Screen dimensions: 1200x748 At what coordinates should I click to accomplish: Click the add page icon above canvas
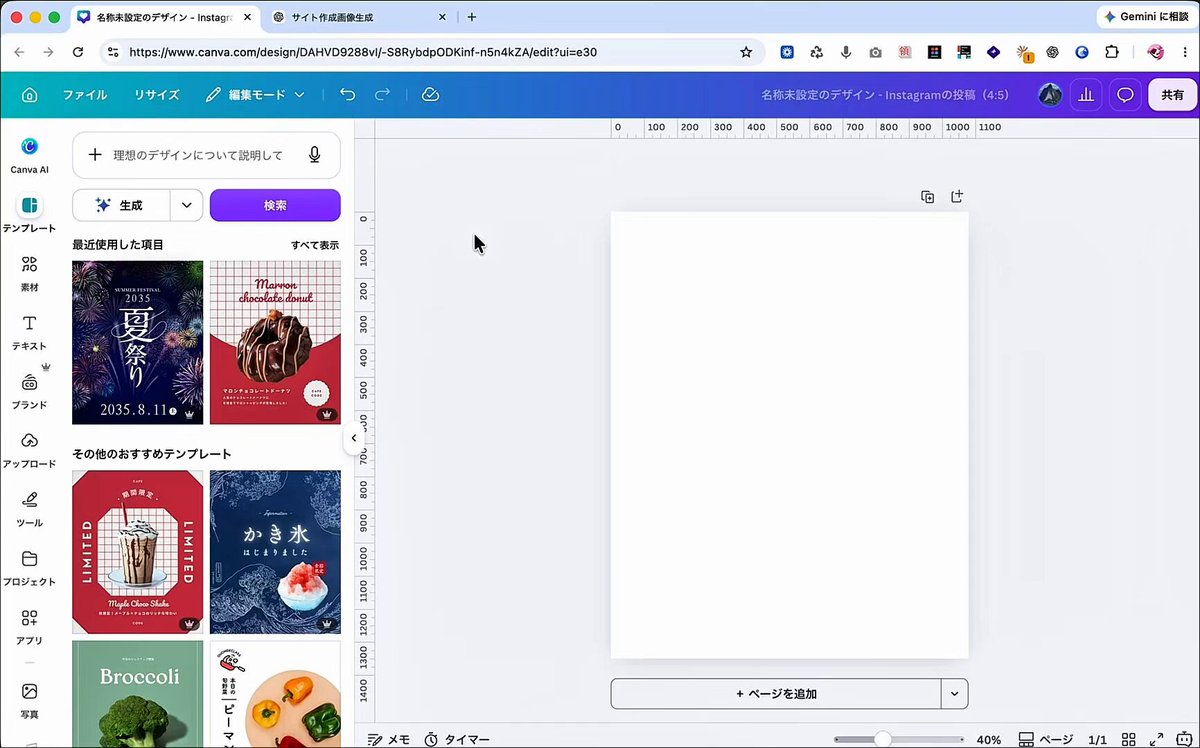point(957,197)
